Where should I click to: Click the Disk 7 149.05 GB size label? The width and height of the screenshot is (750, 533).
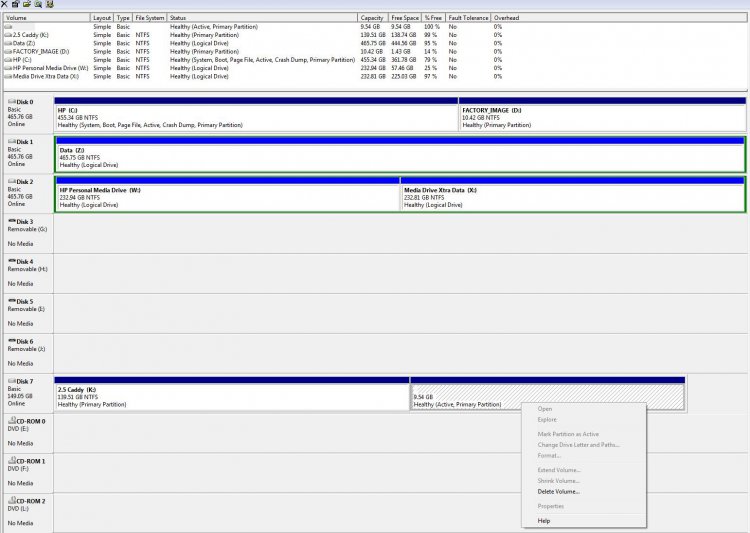click(x=20, y=396)
